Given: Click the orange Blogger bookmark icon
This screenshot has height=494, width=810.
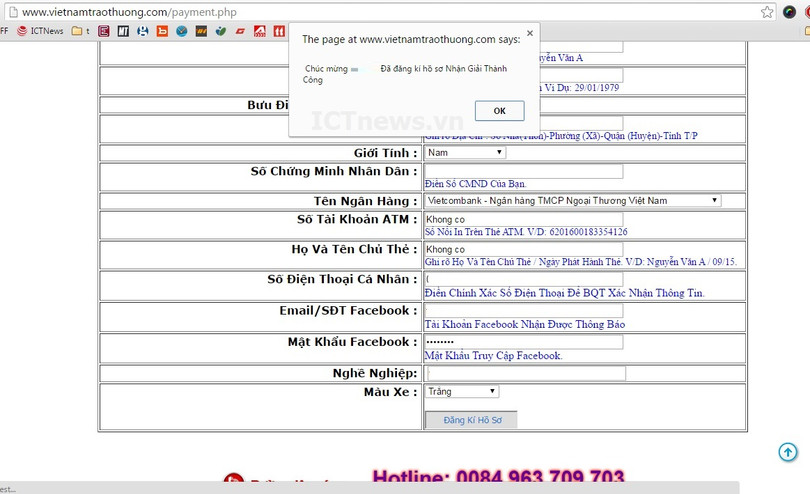Looking at the screenshot, I should pos(161,31).
